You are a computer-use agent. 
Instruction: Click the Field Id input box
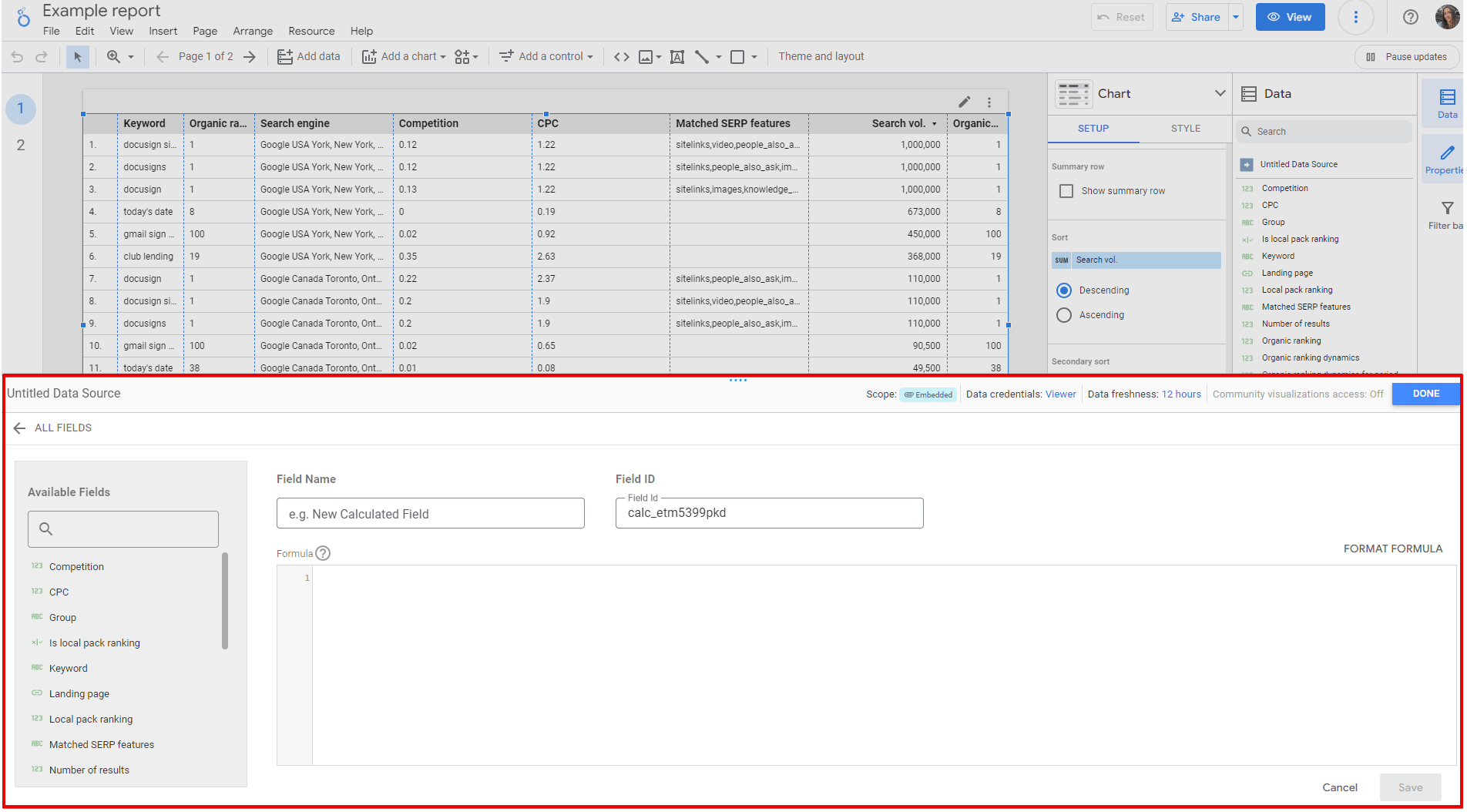tap(770, 513)
